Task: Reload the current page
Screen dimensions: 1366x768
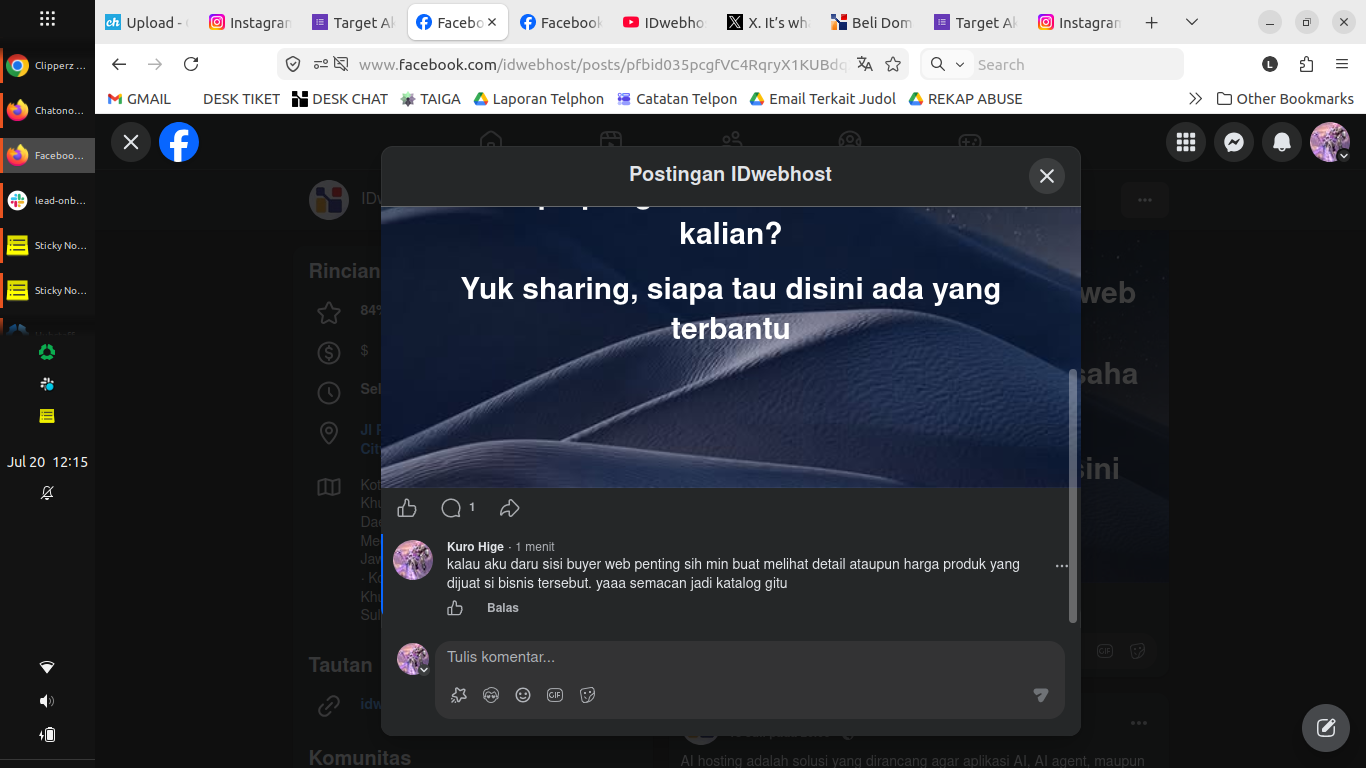Action: click(x=191, y=64)
